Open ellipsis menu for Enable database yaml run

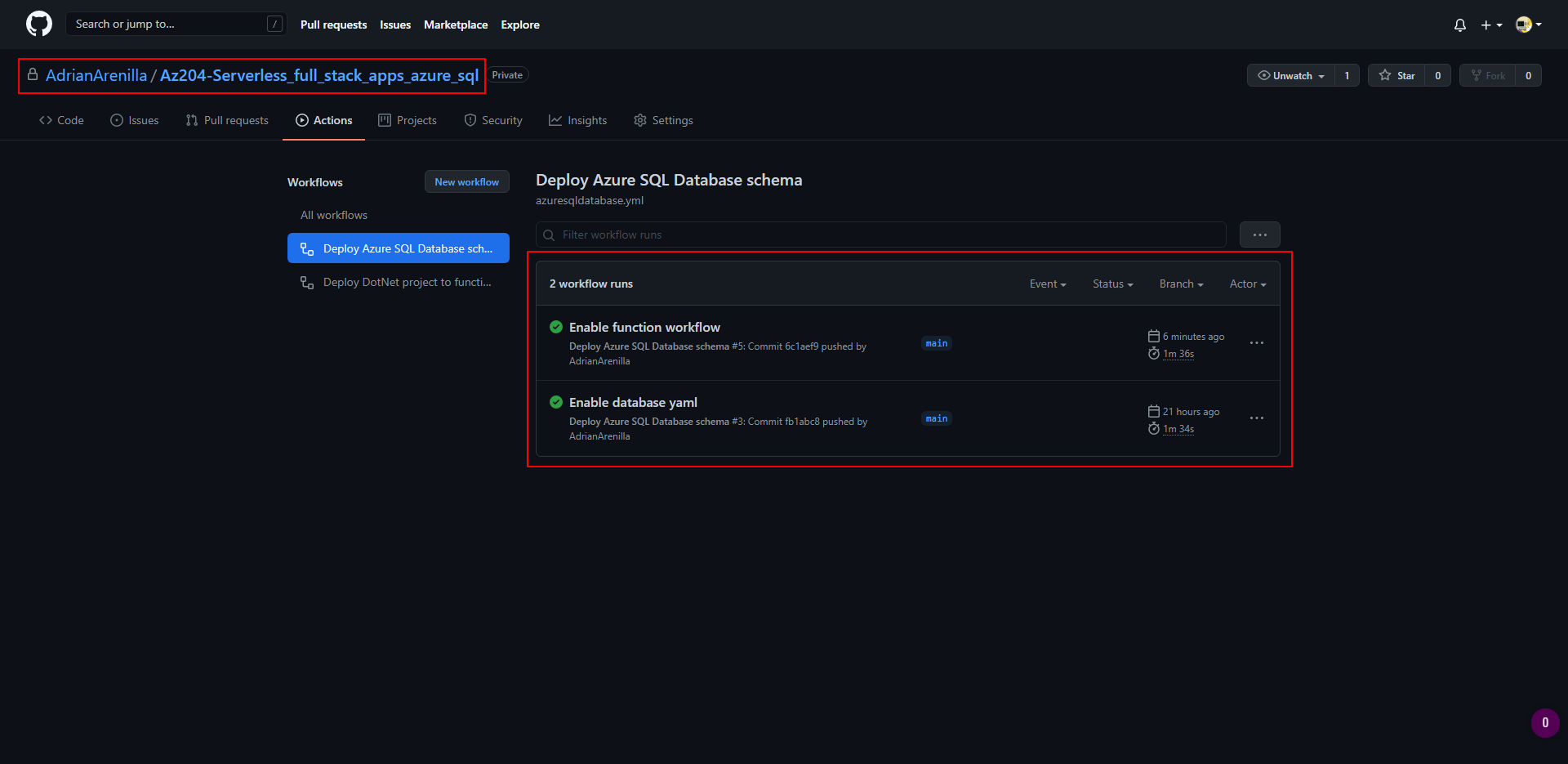pyautogui.click(x=1257, y=418)
